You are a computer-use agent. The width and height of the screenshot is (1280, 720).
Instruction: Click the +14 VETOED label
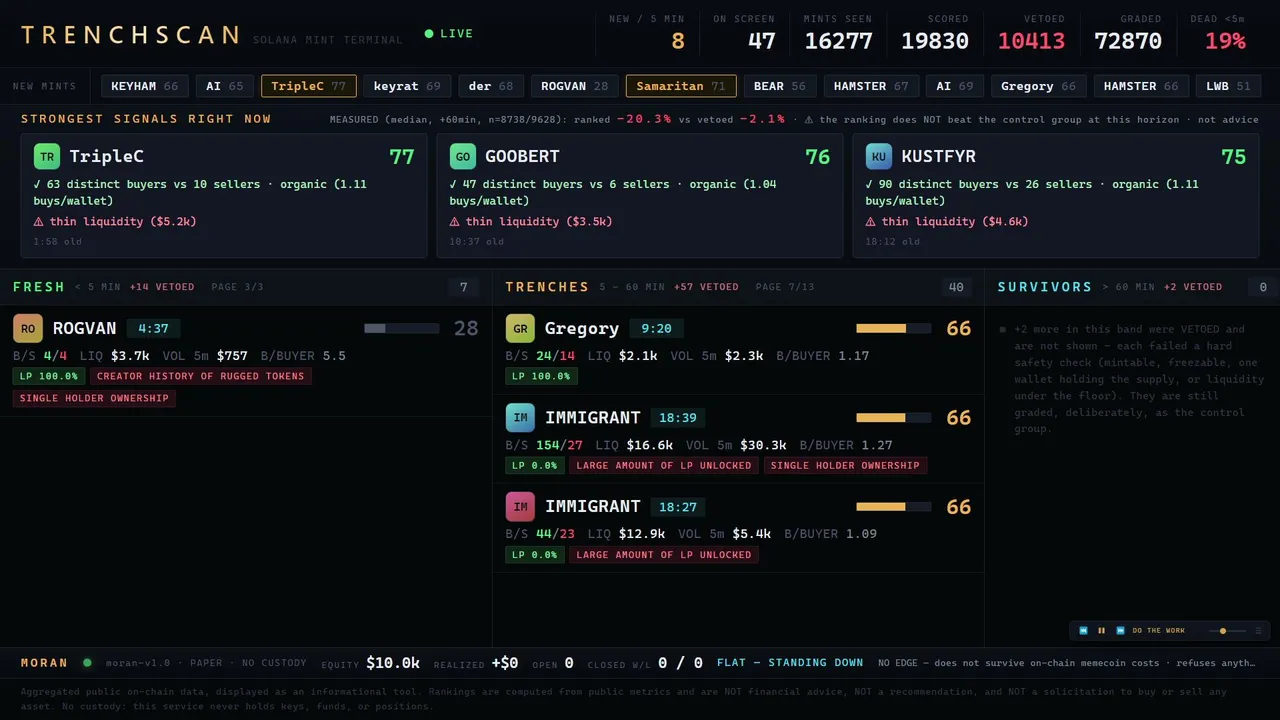[162, 287]
